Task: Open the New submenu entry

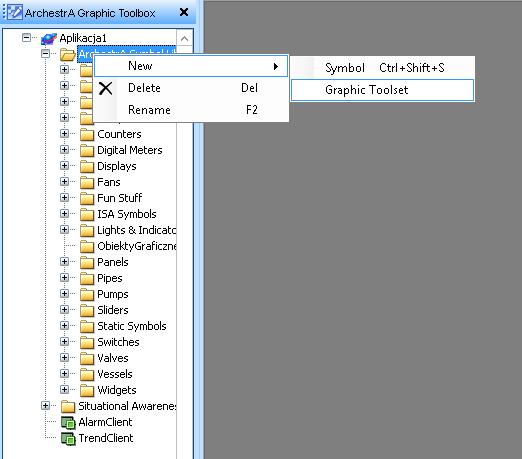Action: tap(191, 66)
